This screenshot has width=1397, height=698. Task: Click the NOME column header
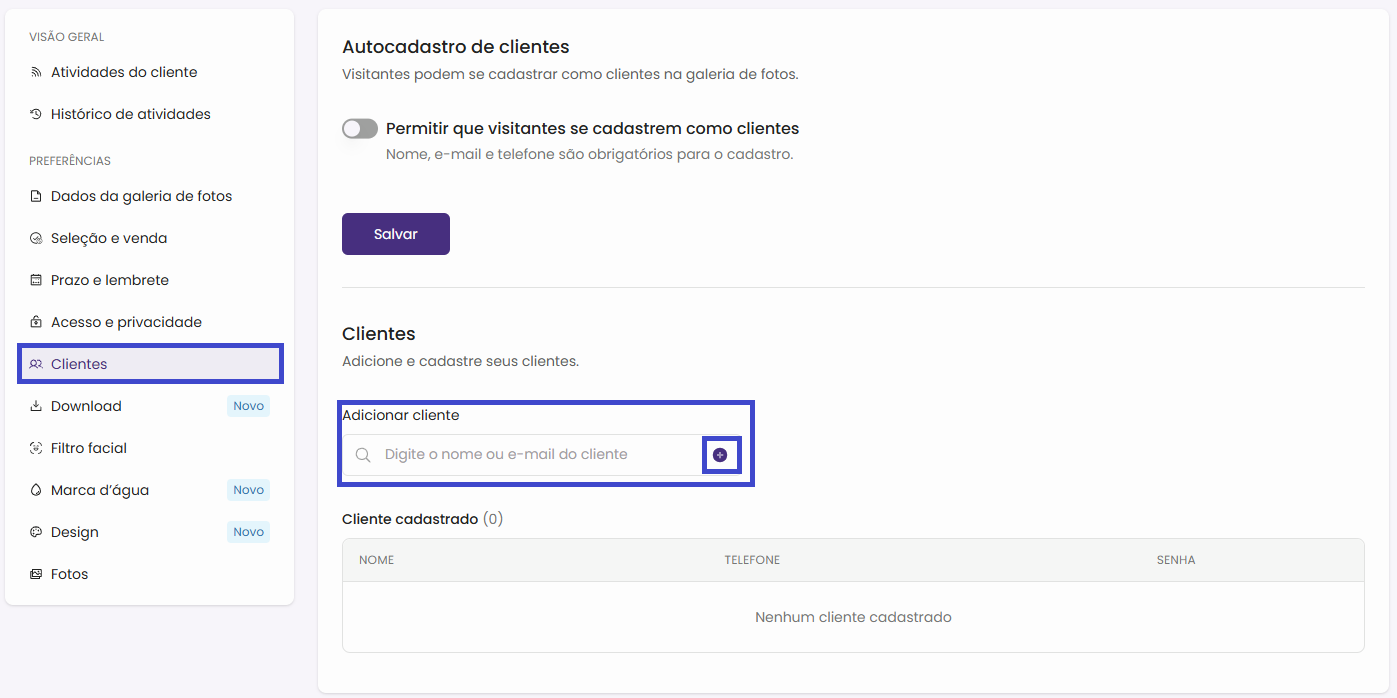pyautogui.click(x=376, y=560)
